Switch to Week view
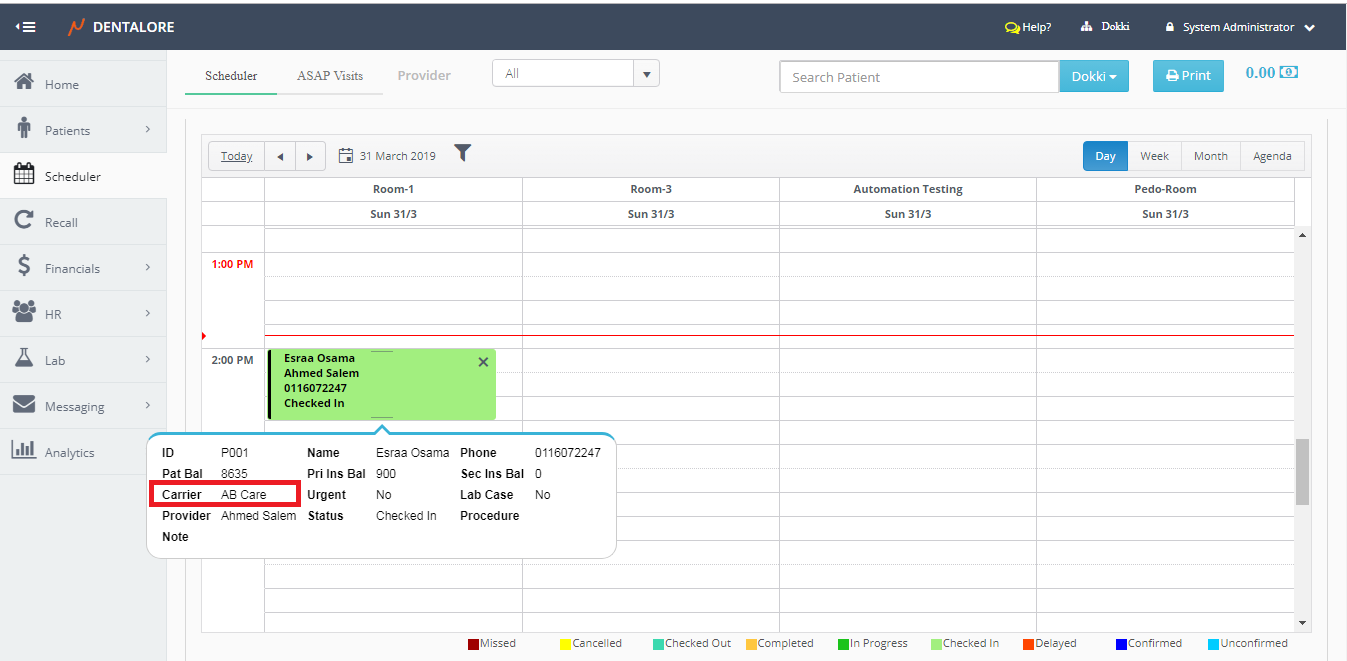The image size is (1347, 661). tap(1154, 156)
